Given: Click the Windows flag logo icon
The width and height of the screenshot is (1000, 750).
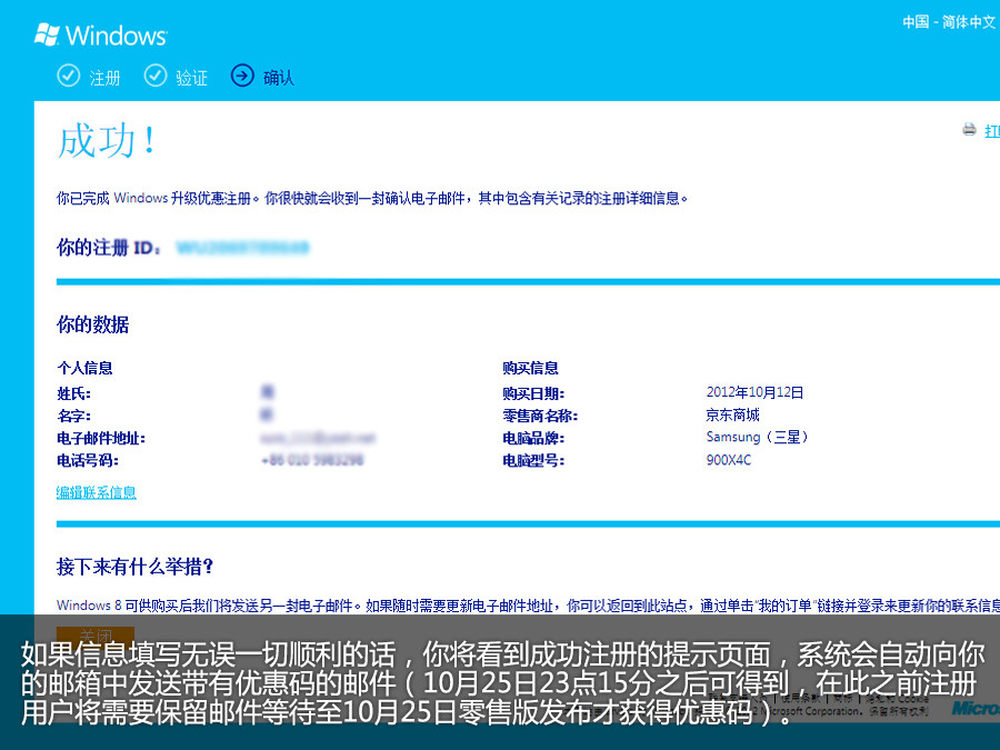Looking at the screenshot, I should (47, 34).
